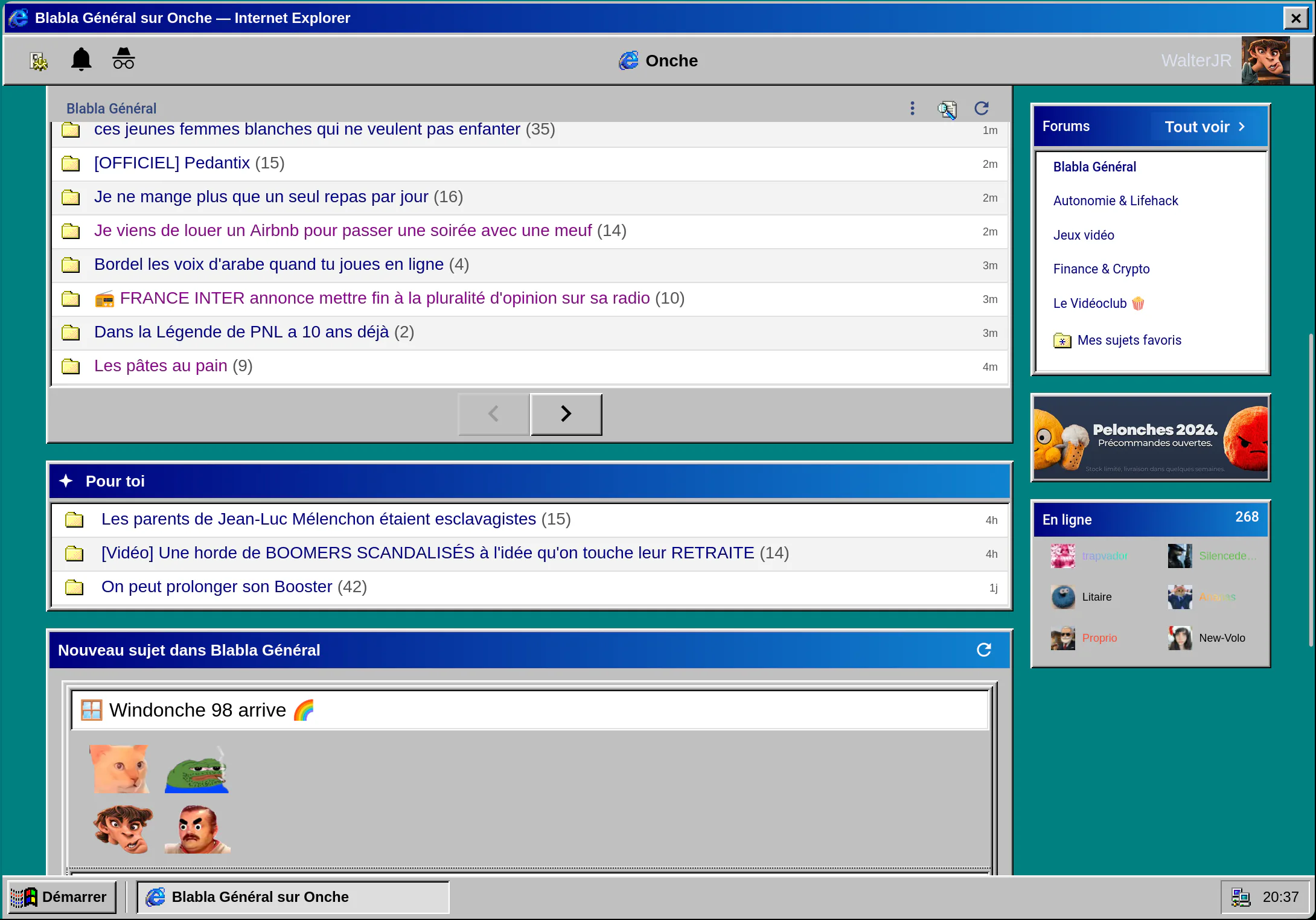Refresh the Nouveau sujet panel

click(984, 650)
